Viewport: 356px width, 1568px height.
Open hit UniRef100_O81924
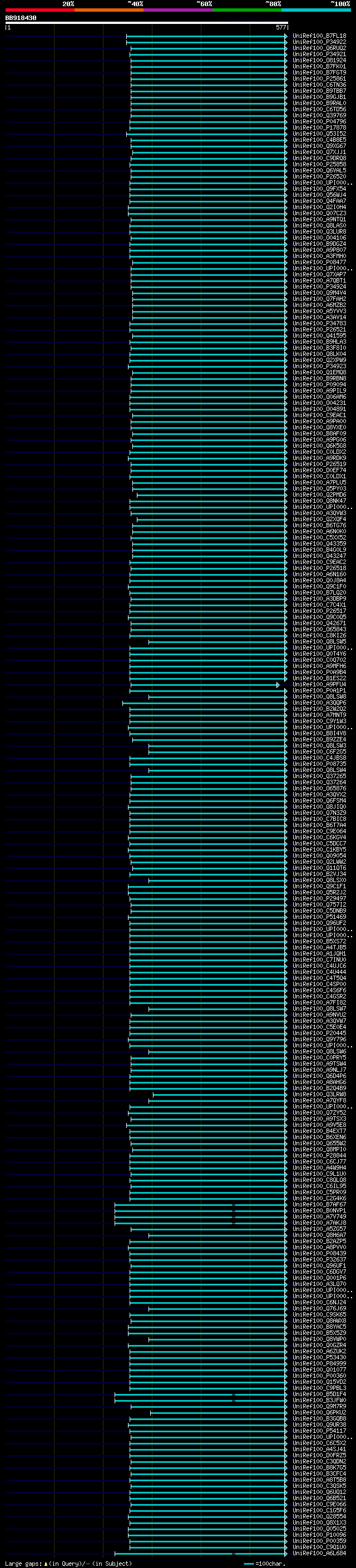[319, 60]
